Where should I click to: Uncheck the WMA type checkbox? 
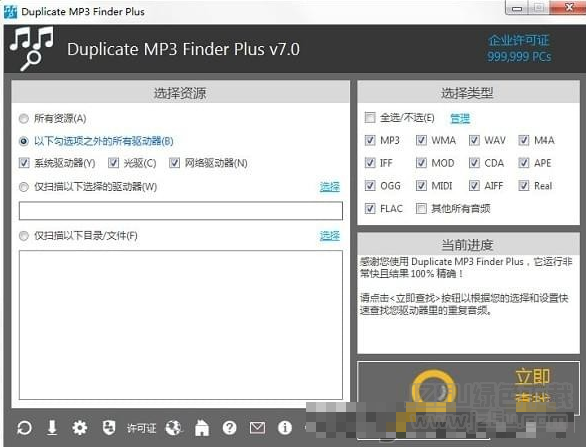pos(421,140)
